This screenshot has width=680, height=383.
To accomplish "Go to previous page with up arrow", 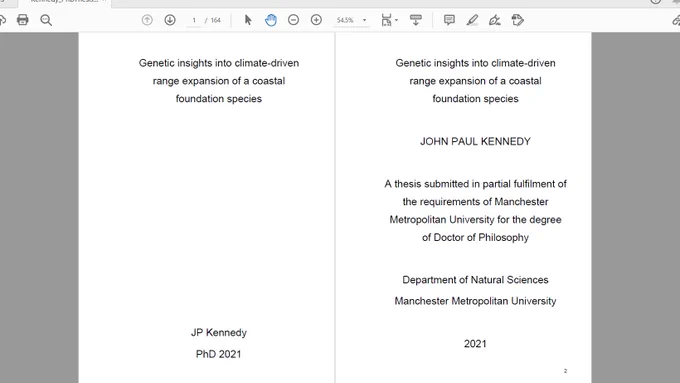I will click(147, 20).
